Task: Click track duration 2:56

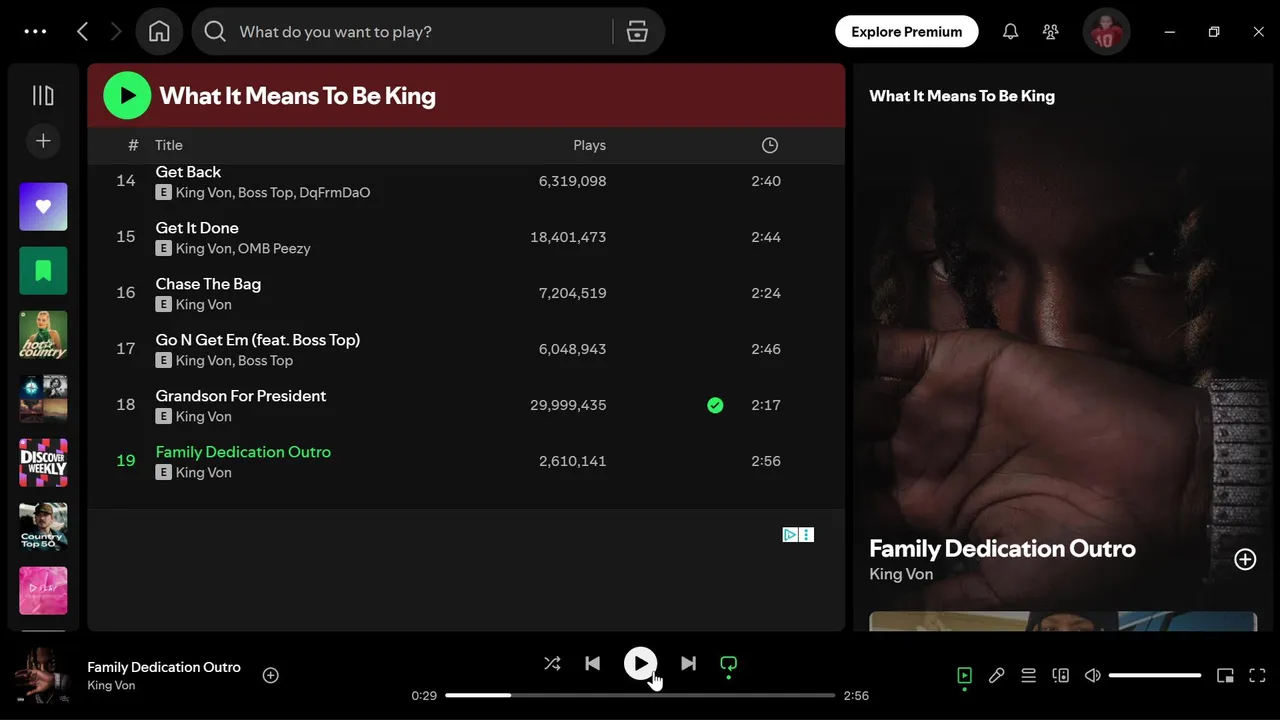Action: (x=766, y=461)
